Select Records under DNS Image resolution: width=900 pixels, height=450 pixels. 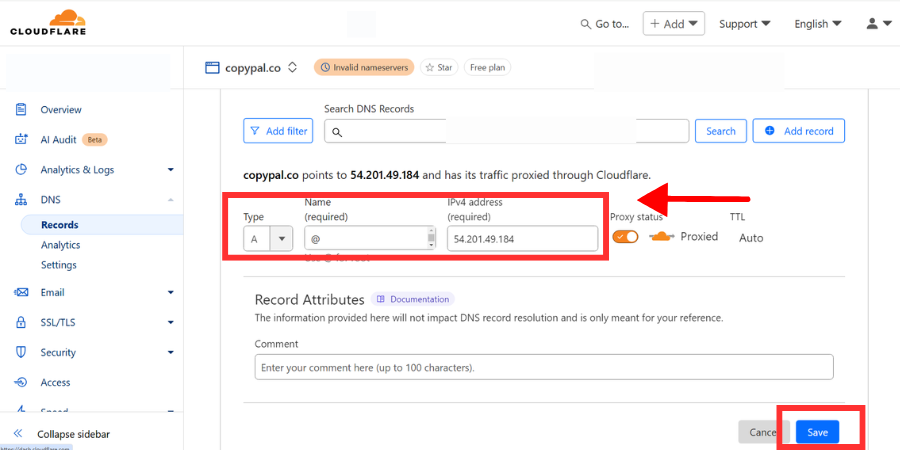click(x=60, y=225)
